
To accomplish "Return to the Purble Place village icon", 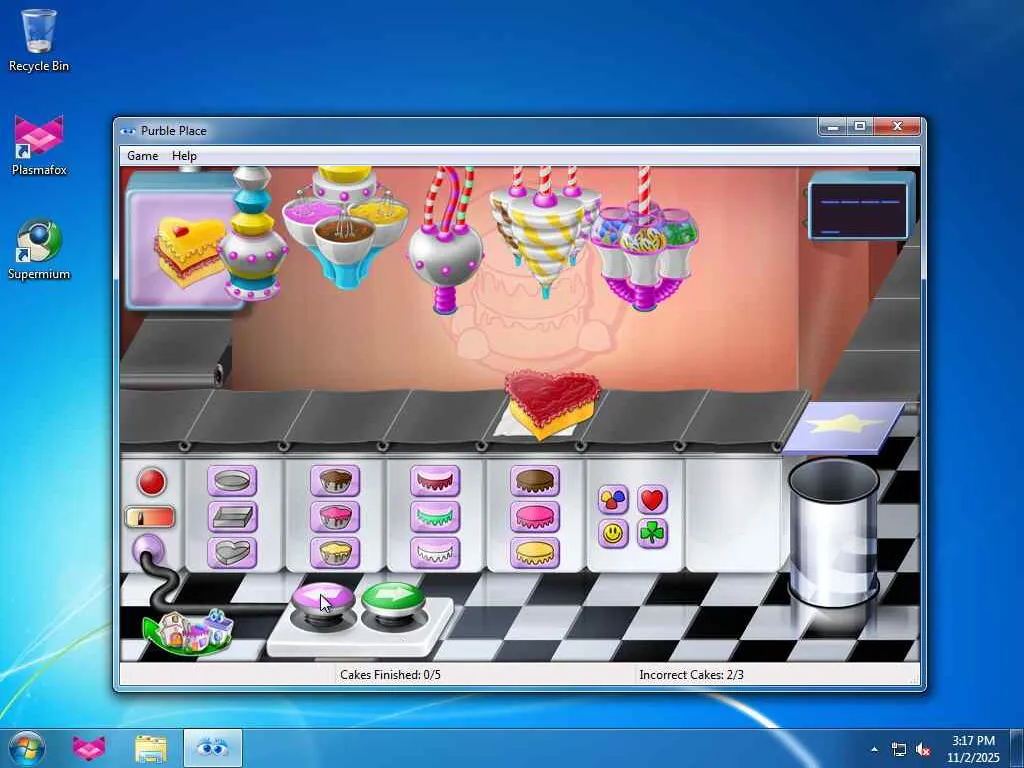I will [188, 632].
